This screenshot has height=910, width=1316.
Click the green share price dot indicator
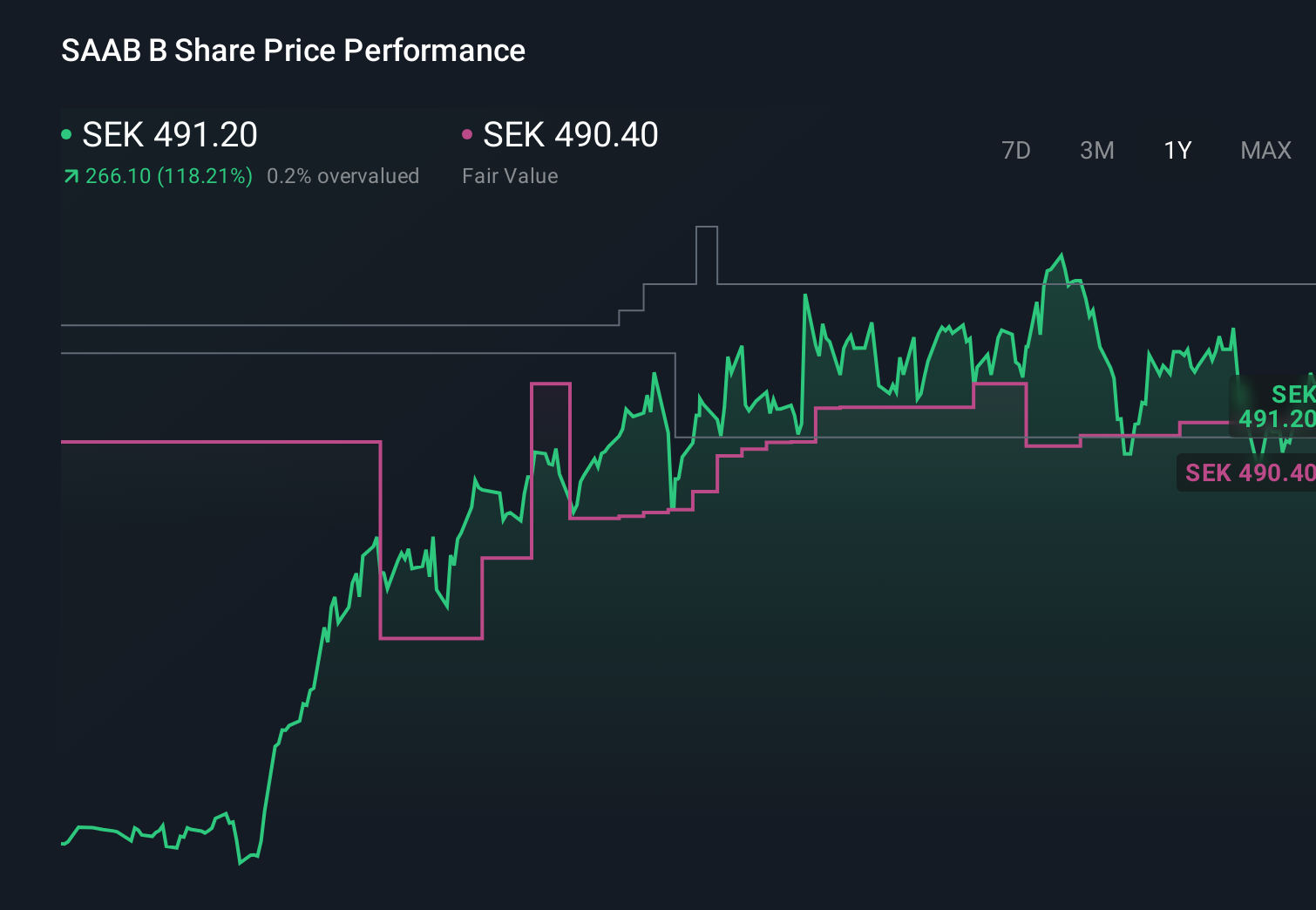(x=66, y=134)
